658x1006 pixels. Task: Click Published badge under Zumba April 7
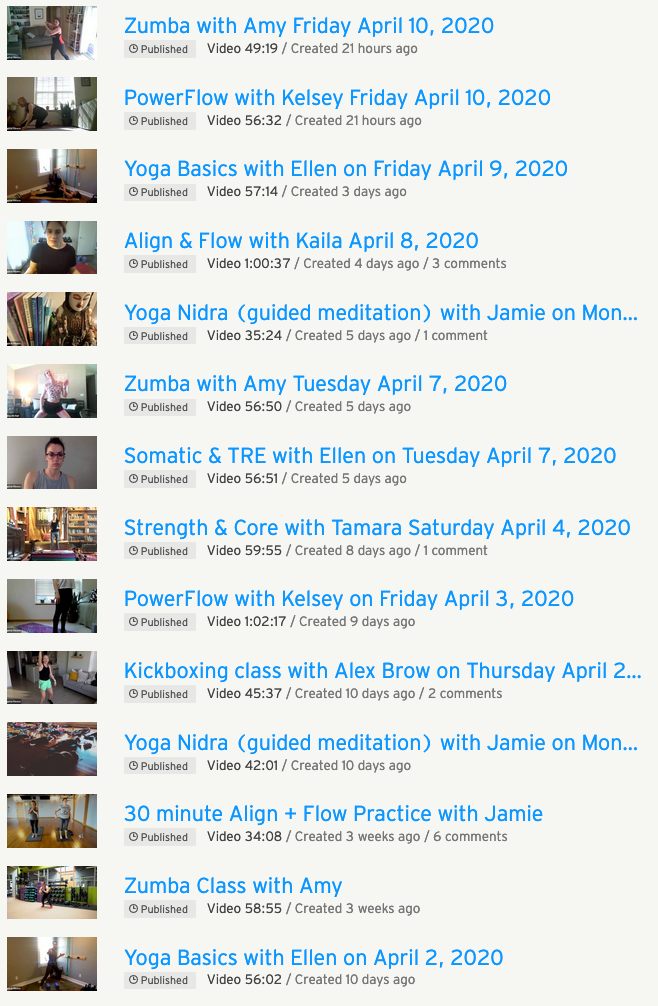pyautogui.click(x=158, y=407)
